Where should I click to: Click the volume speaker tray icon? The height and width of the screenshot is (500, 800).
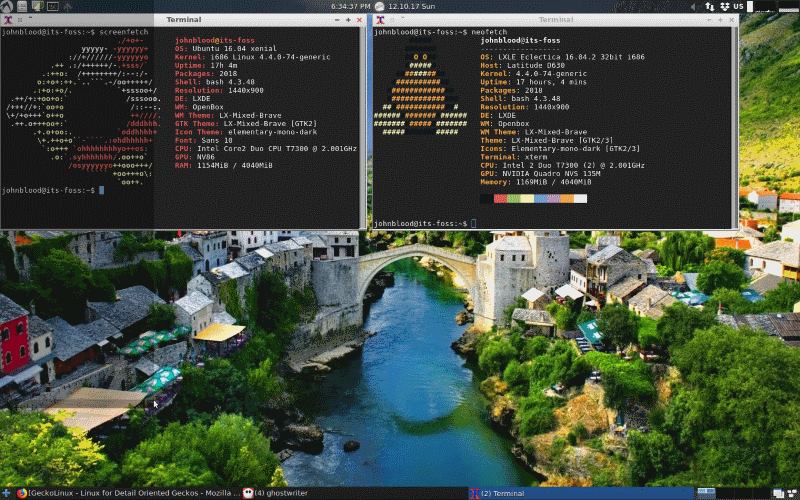pyautogui.click(x=693, y=6)
